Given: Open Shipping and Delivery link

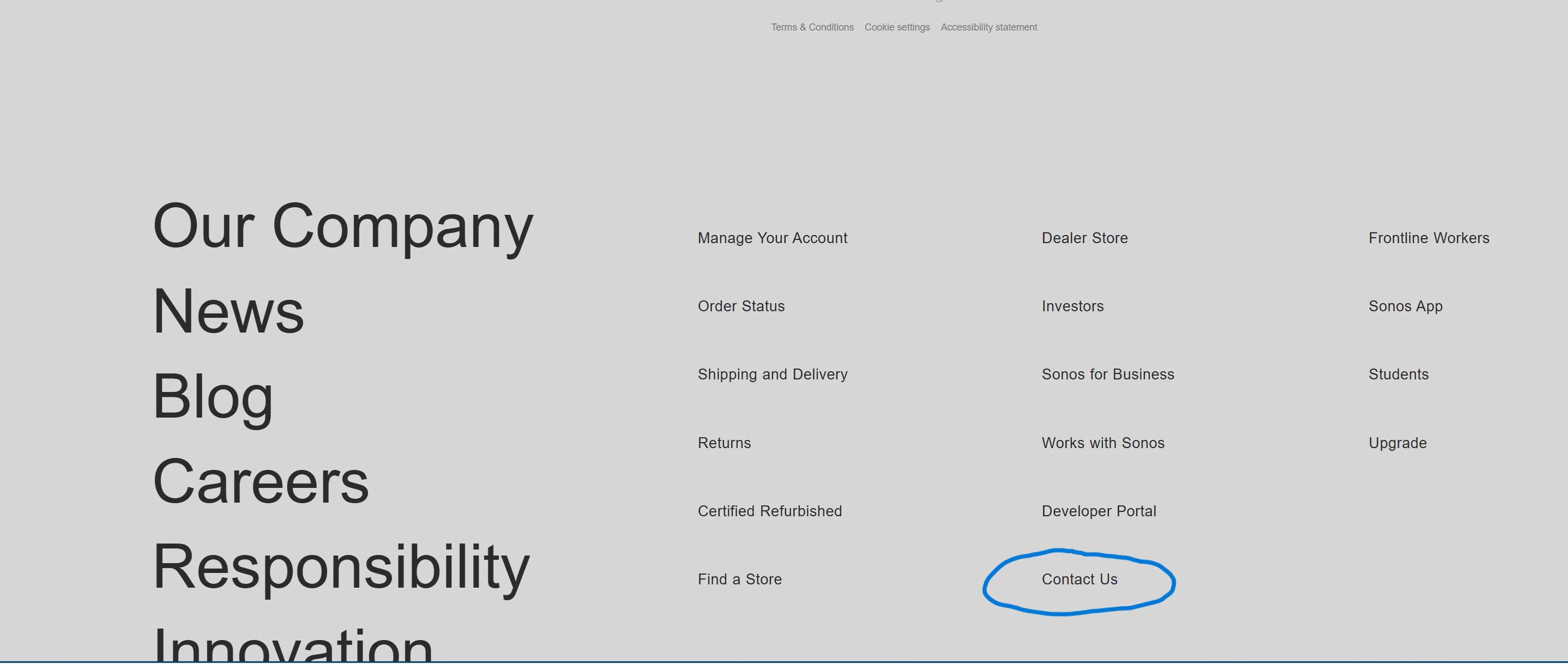Looking at the screenshot, I should click(x=772, y=375).
